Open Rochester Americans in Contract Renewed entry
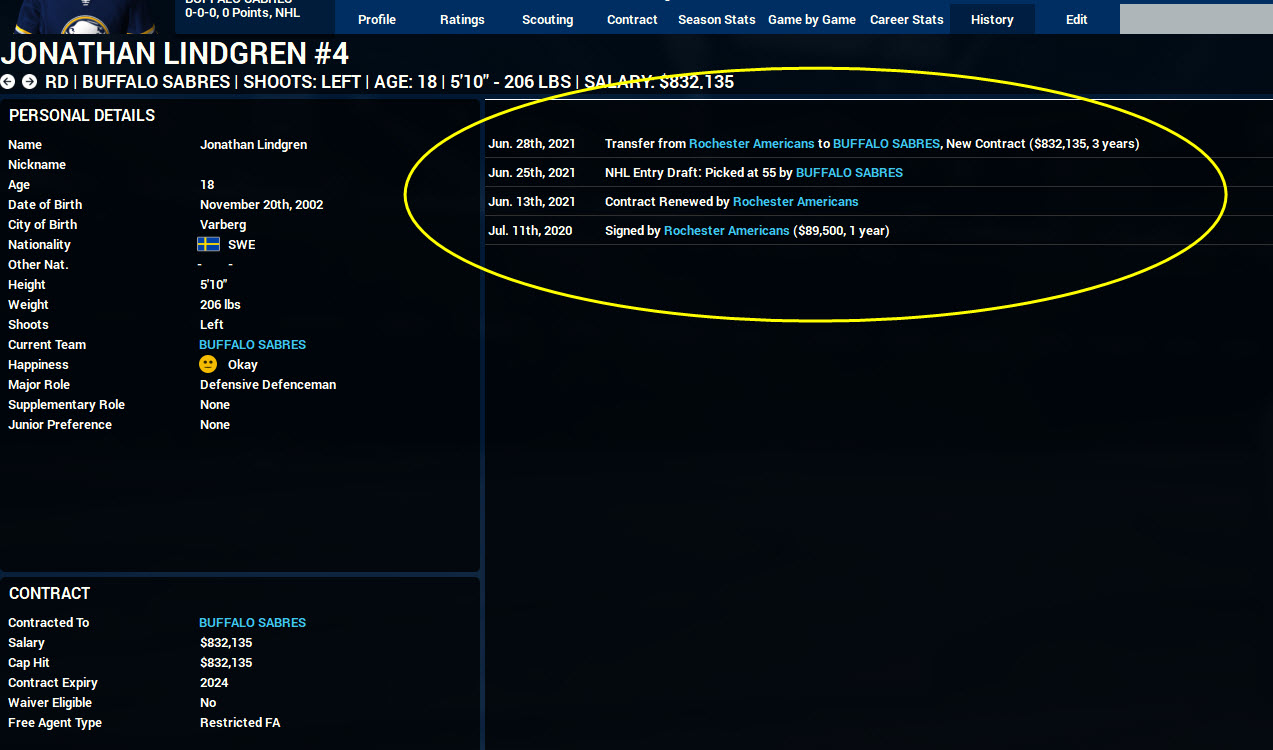 coord(795,201)
